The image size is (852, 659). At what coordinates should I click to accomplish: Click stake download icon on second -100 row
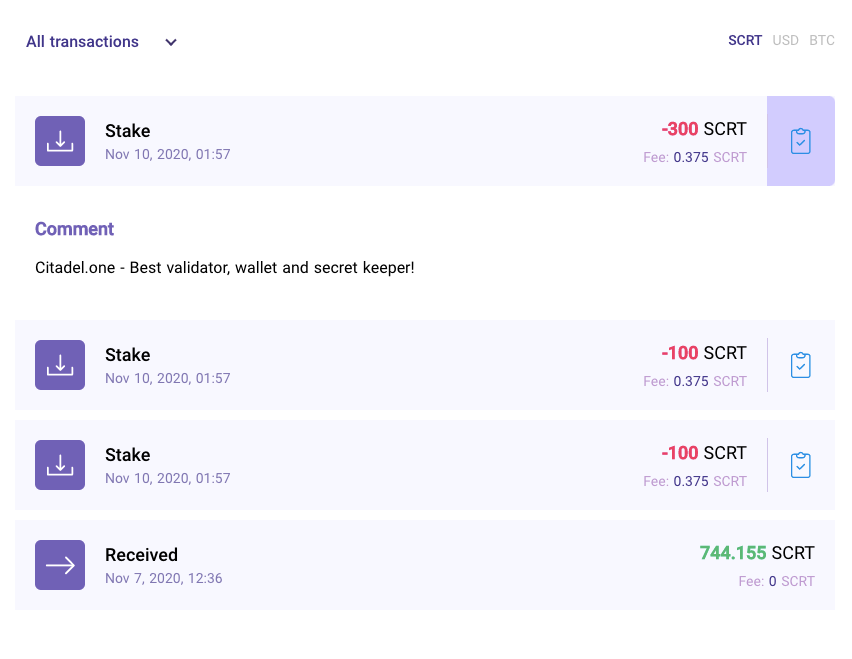(60, 465)
